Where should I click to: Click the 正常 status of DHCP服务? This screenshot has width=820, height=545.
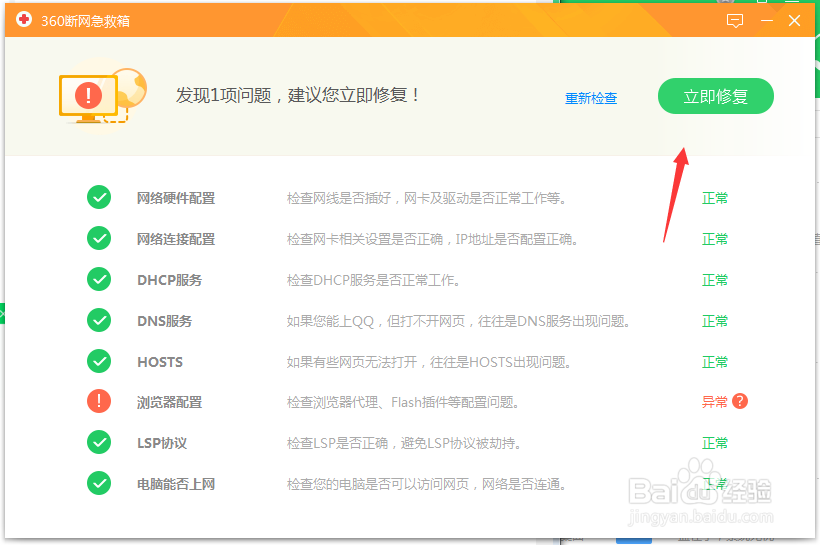tap(714, 279)
